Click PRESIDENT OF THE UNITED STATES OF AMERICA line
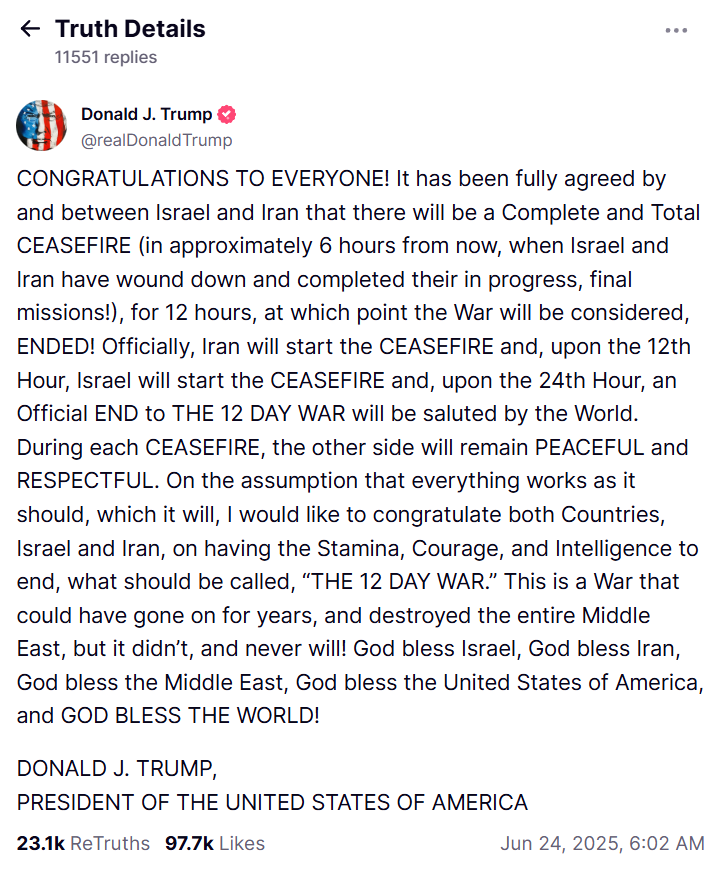This screenshot has height=869, width=723. [272, 802]
